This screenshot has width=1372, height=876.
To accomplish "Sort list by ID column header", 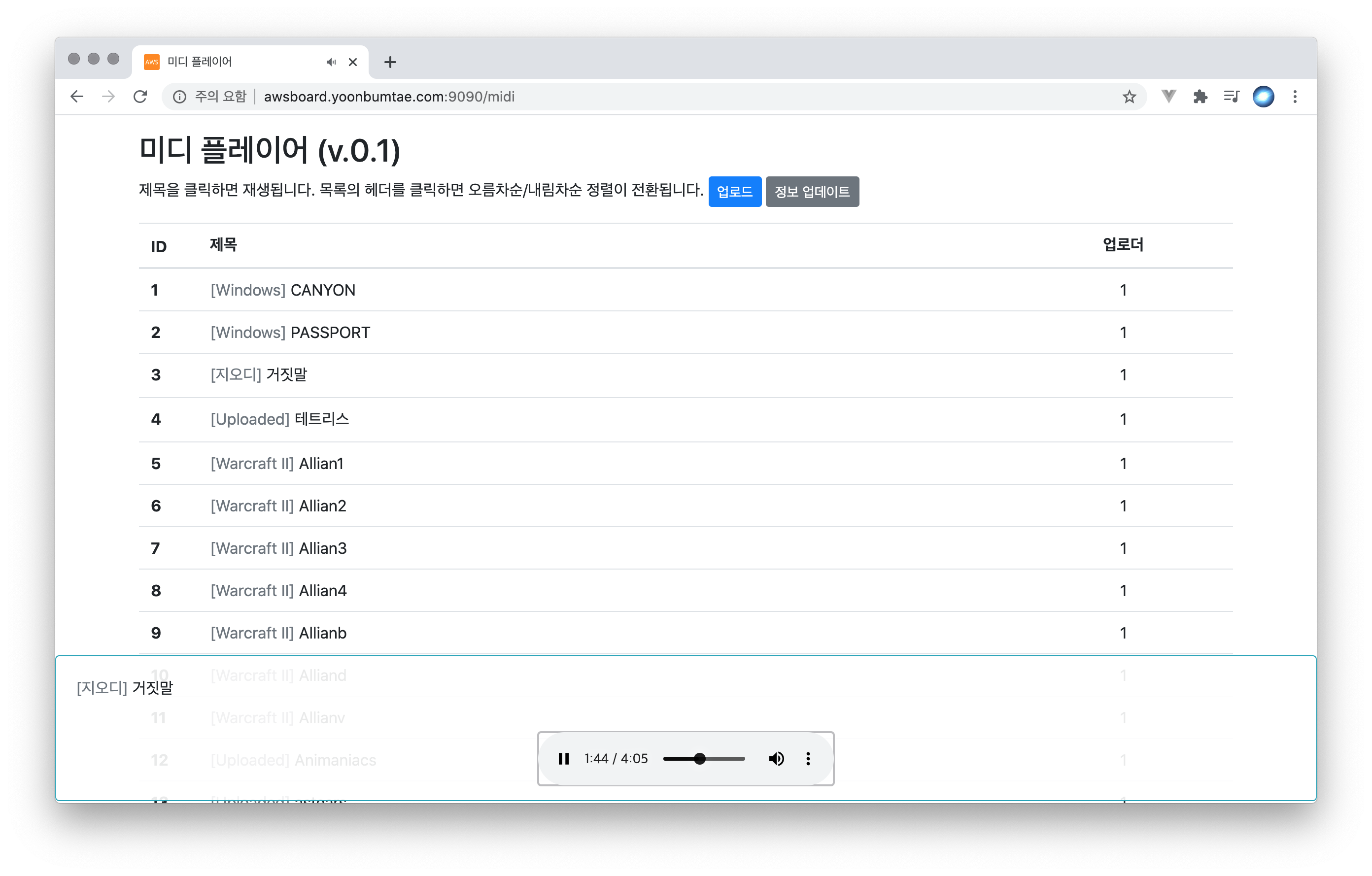I will coord(158,247).
